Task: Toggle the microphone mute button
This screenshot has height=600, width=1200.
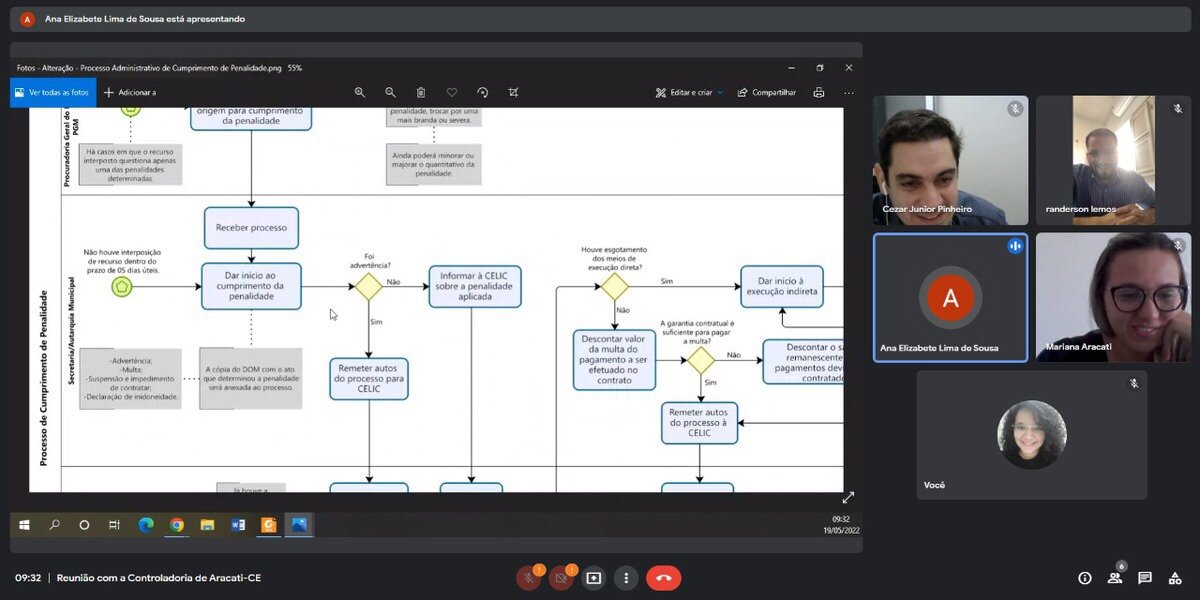Action: [x=529, y=578]
